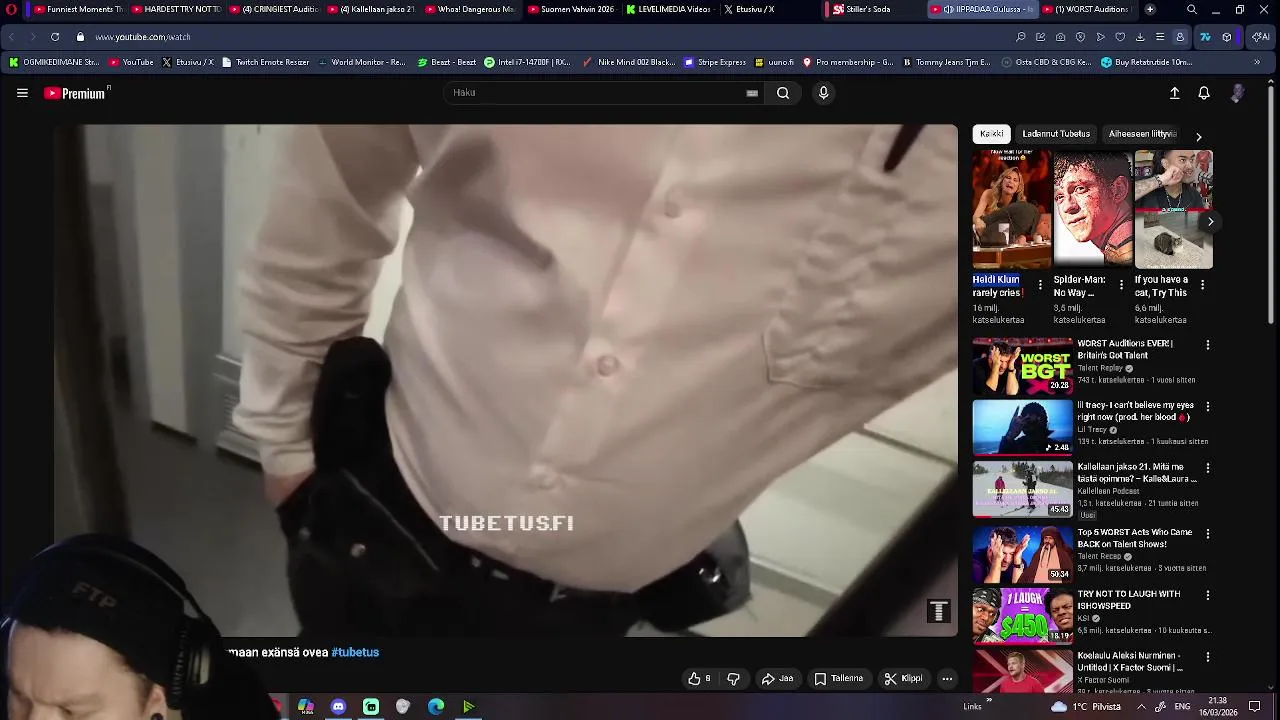Open the browser downloads icon in toolbar

click(1140, 37)
